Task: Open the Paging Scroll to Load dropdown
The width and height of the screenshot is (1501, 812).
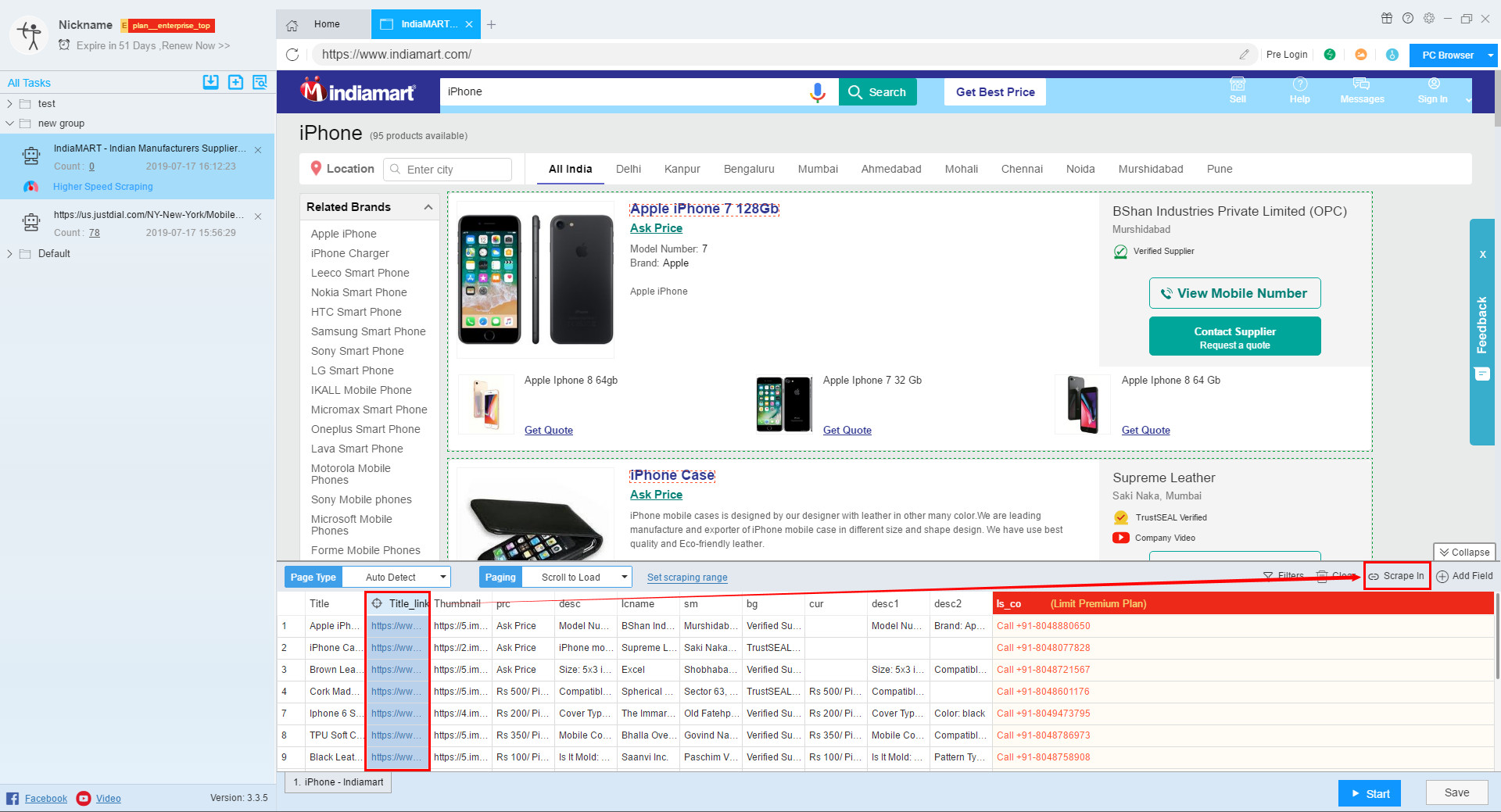Action: 577,578
